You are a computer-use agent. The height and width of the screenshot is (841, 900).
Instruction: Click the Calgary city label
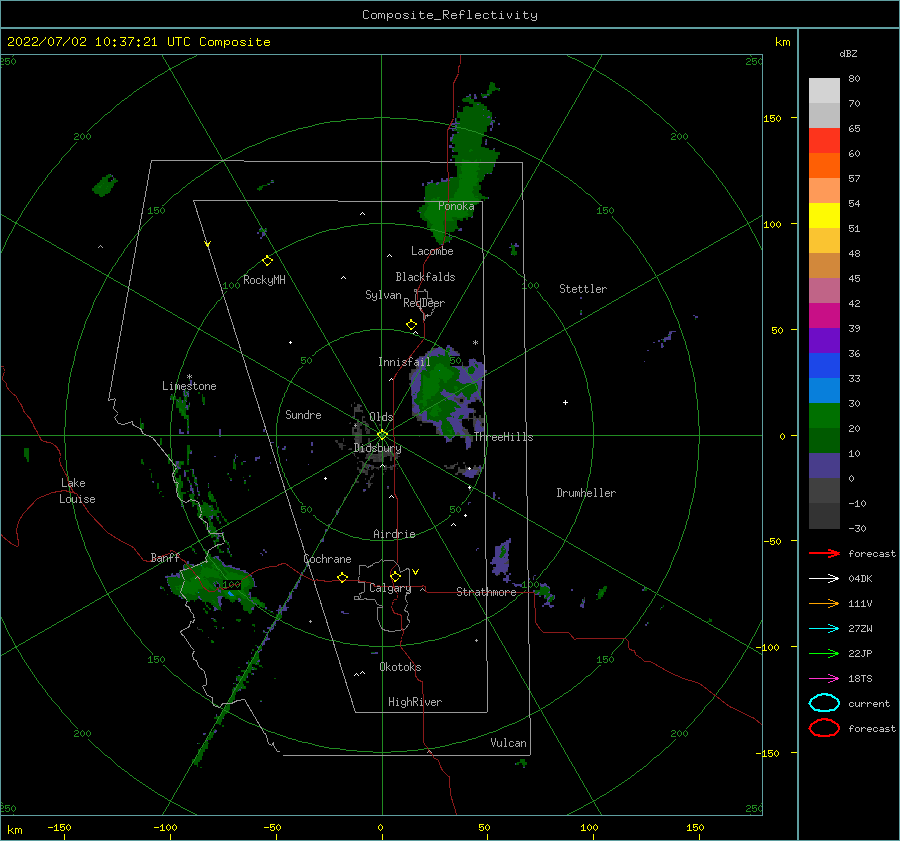point(390,588)
